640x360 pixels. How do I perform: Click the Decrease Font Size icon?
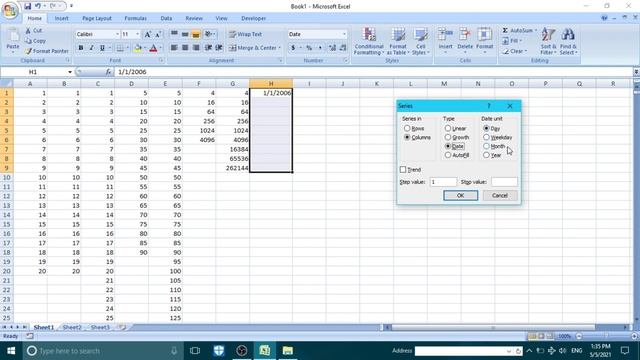pyautogui.click(x=158, y=35)
